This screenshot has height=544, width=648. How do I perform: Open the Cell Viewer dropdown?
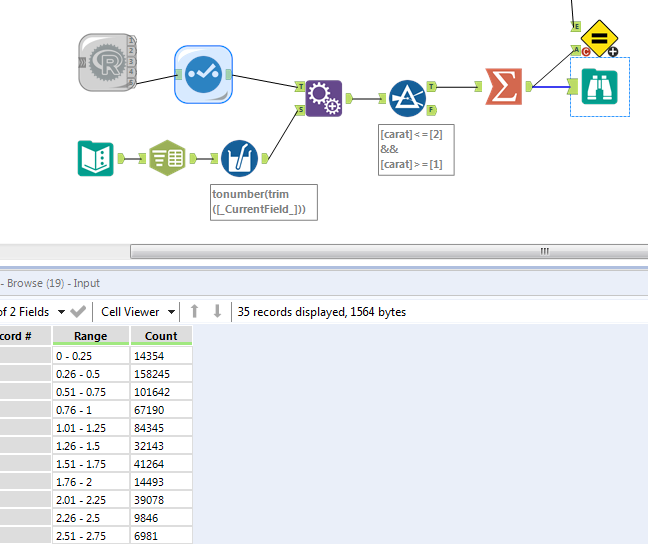point(171,312)
